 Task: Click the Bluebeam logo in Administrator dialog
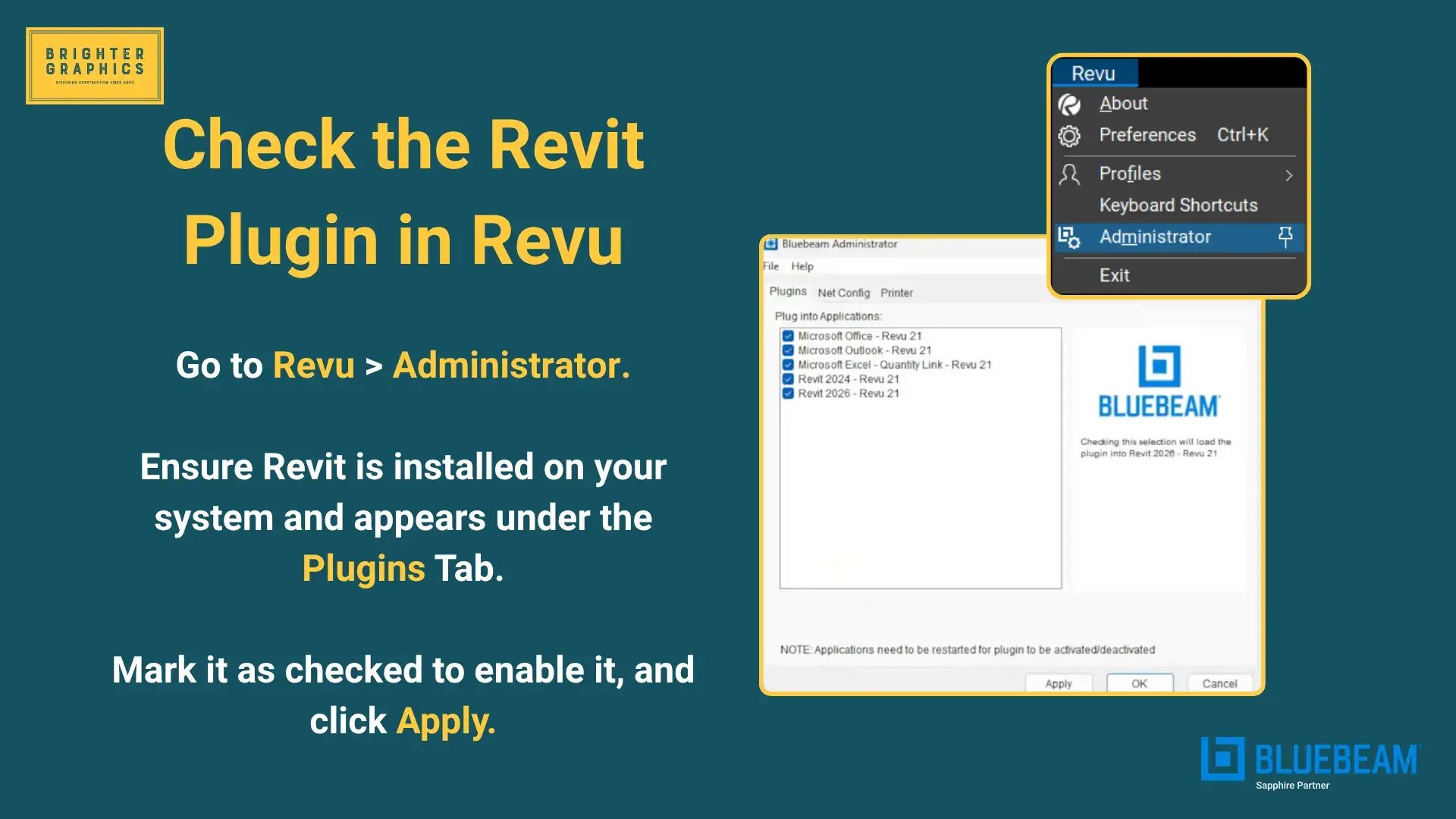pyautogui.click(x=1159, y=381)
